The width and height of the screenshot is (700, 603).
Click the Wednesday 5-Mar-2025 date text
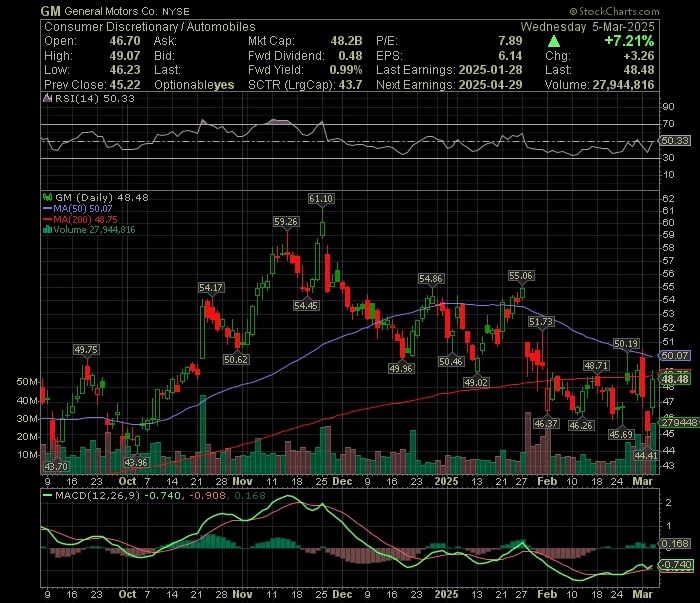(588, 27)
